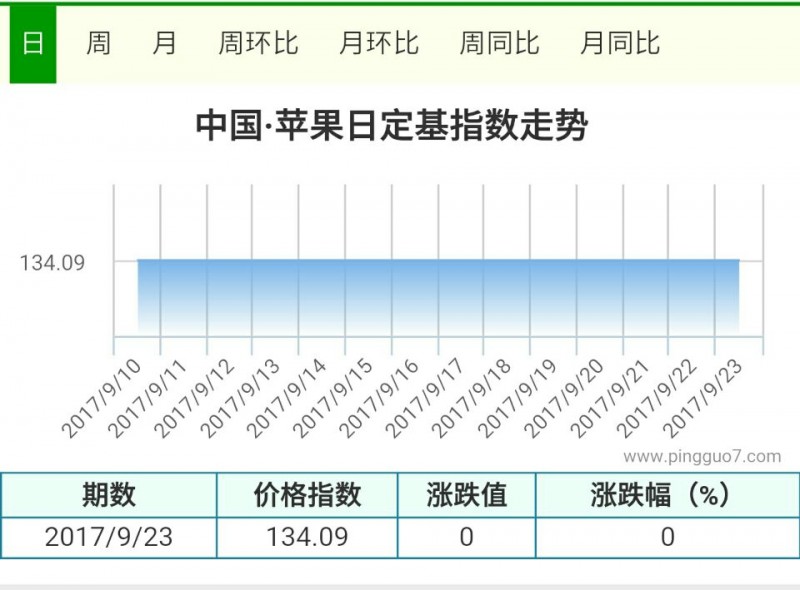Open the 周同比 tab
The width and height of the screenshot is (800, 590).
[x=499, y=43]
